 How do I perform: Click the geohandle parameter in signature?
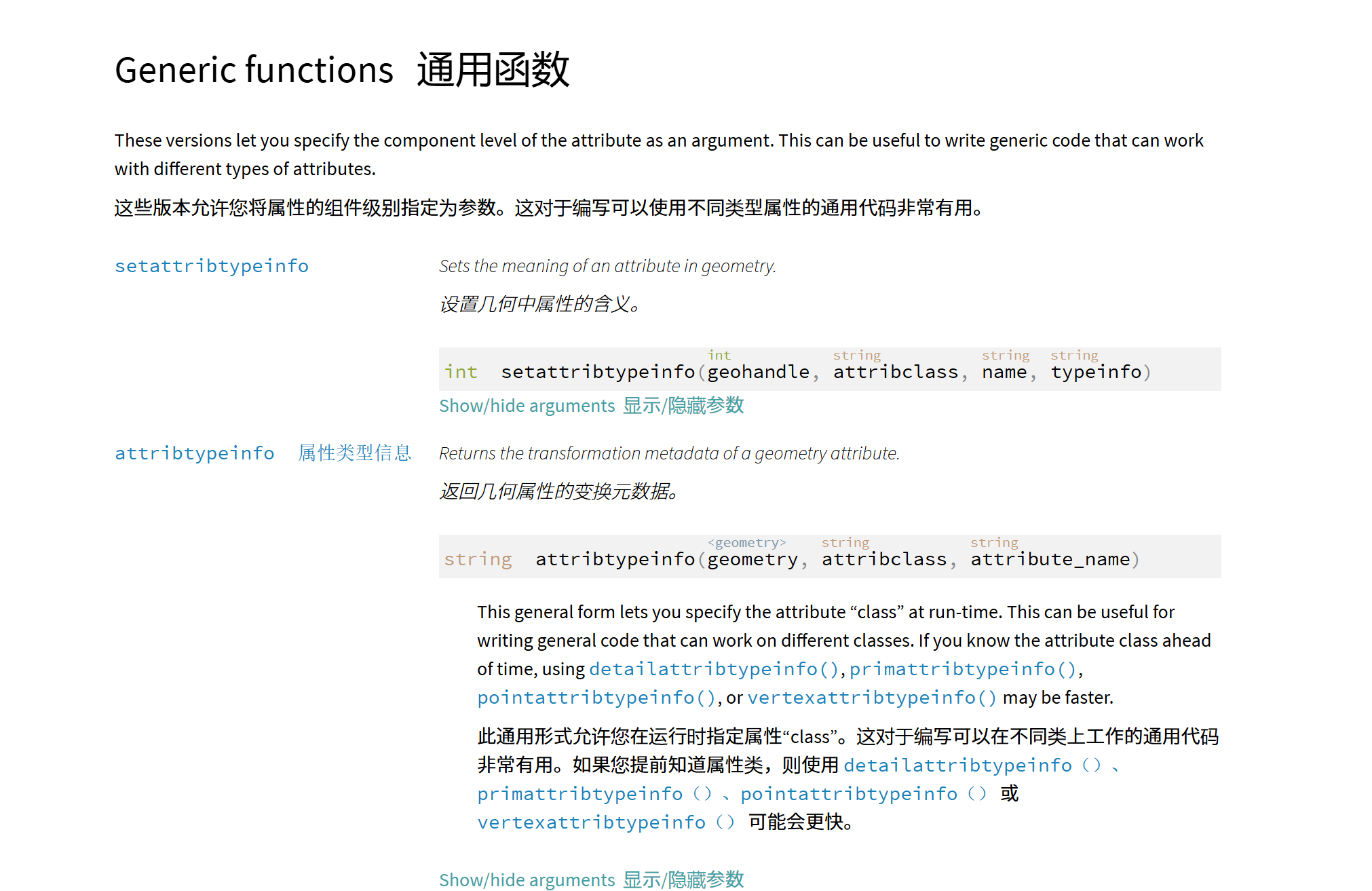coord(759,372)
